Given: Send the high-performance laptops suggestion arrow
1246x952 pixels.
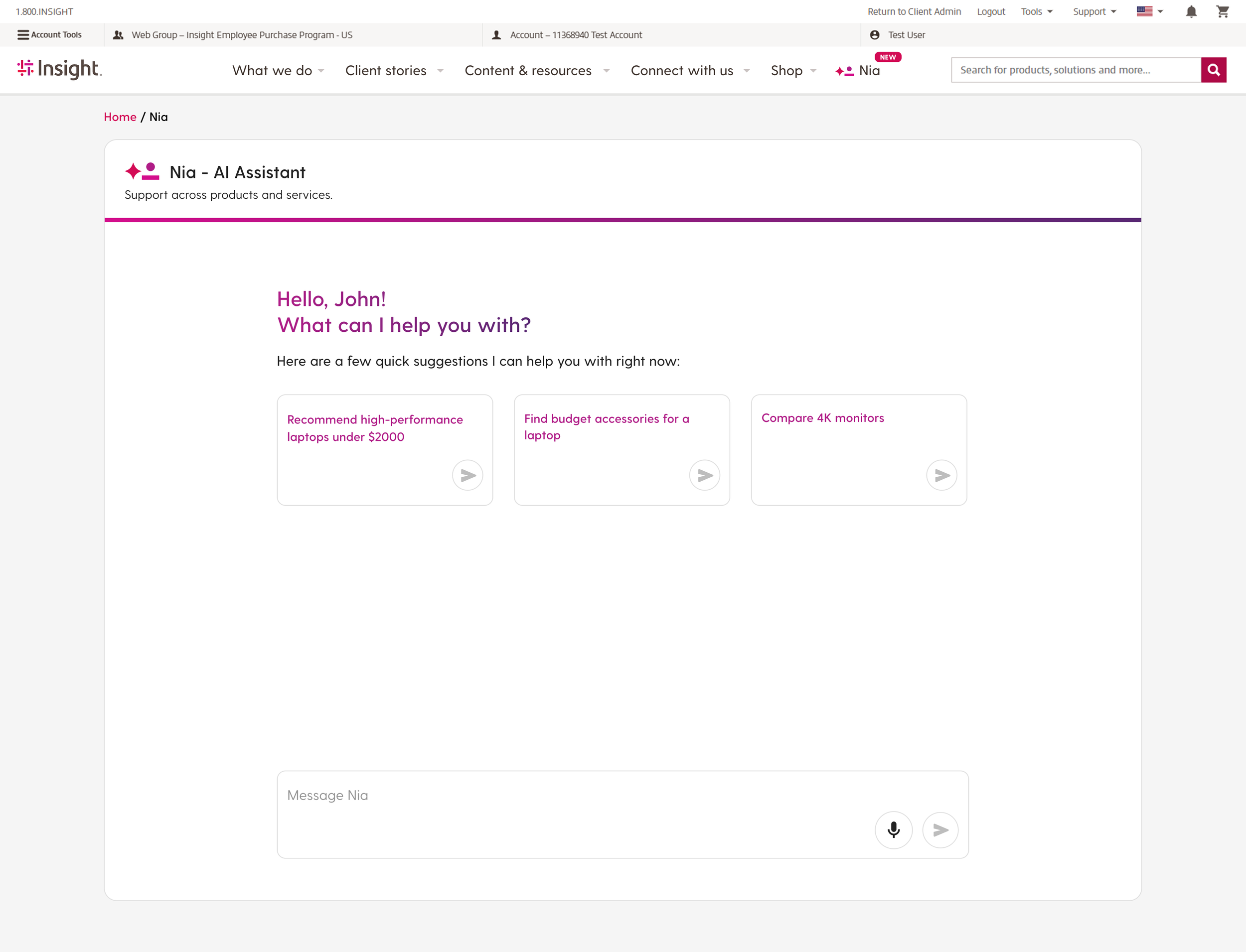Looking at the screenshot, I should (x=467, y=475).
